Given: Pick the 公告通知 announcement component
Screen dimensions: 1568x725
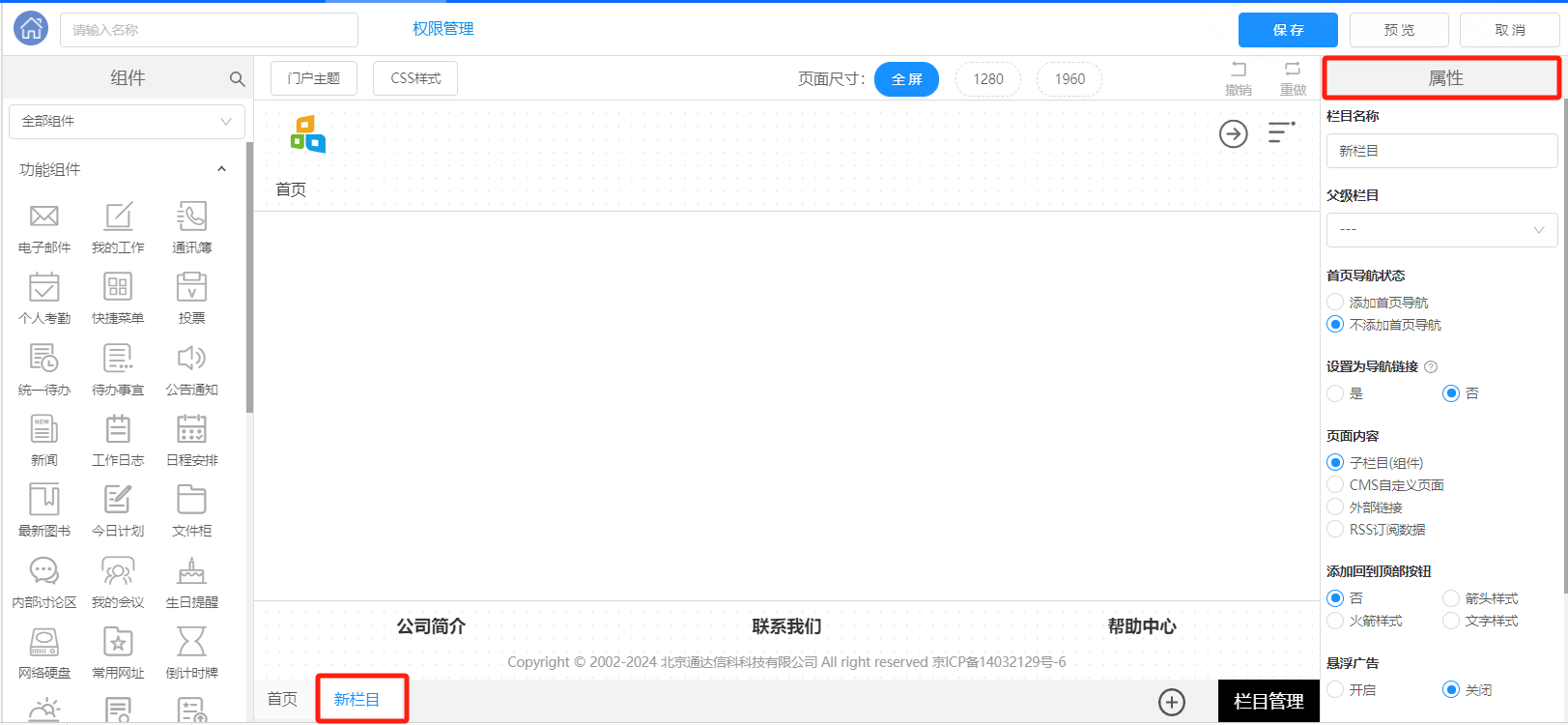Looking at the screenshot, I should click(191, 359).
